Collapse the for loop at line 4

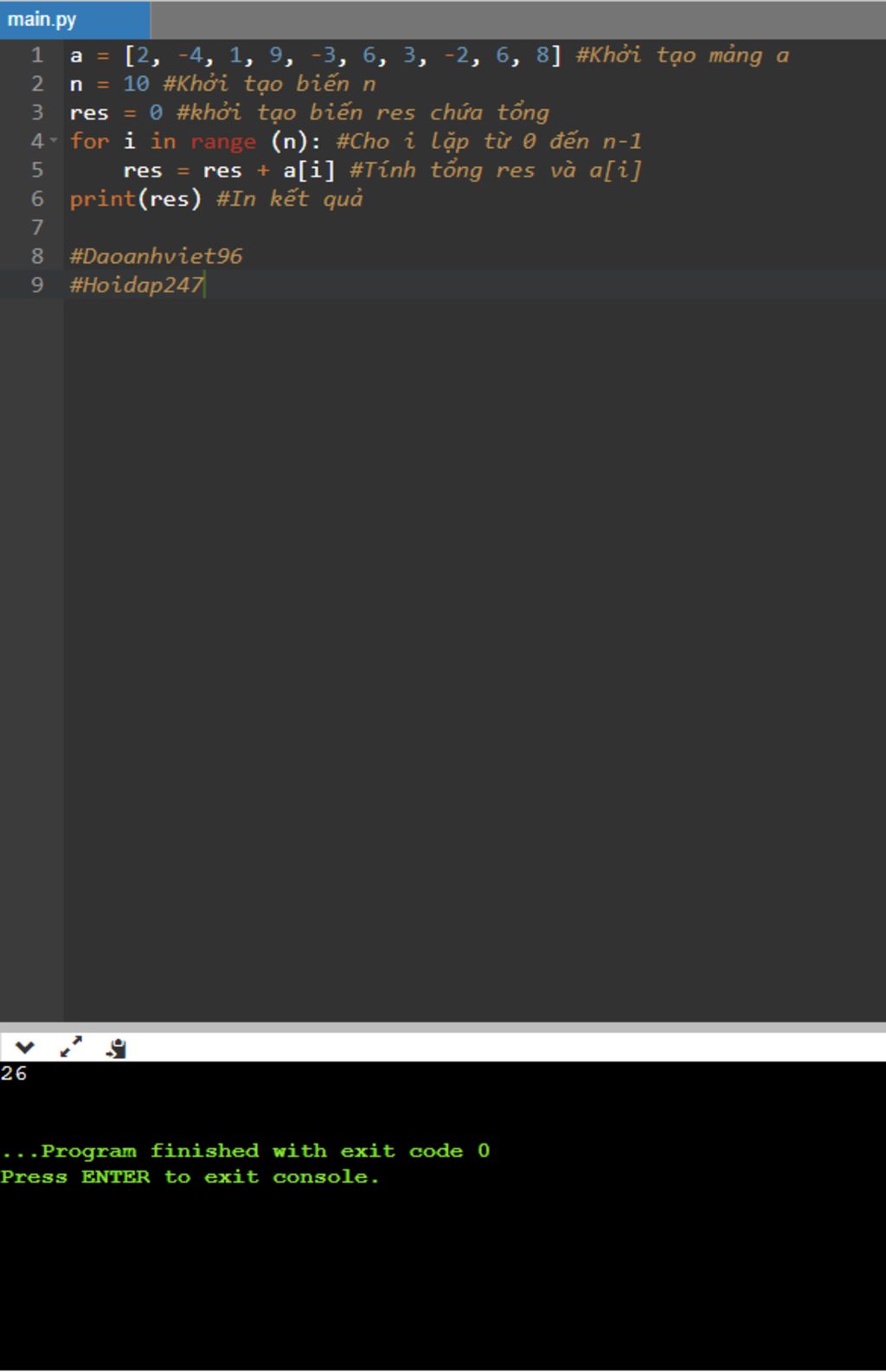tap(54, 140)
